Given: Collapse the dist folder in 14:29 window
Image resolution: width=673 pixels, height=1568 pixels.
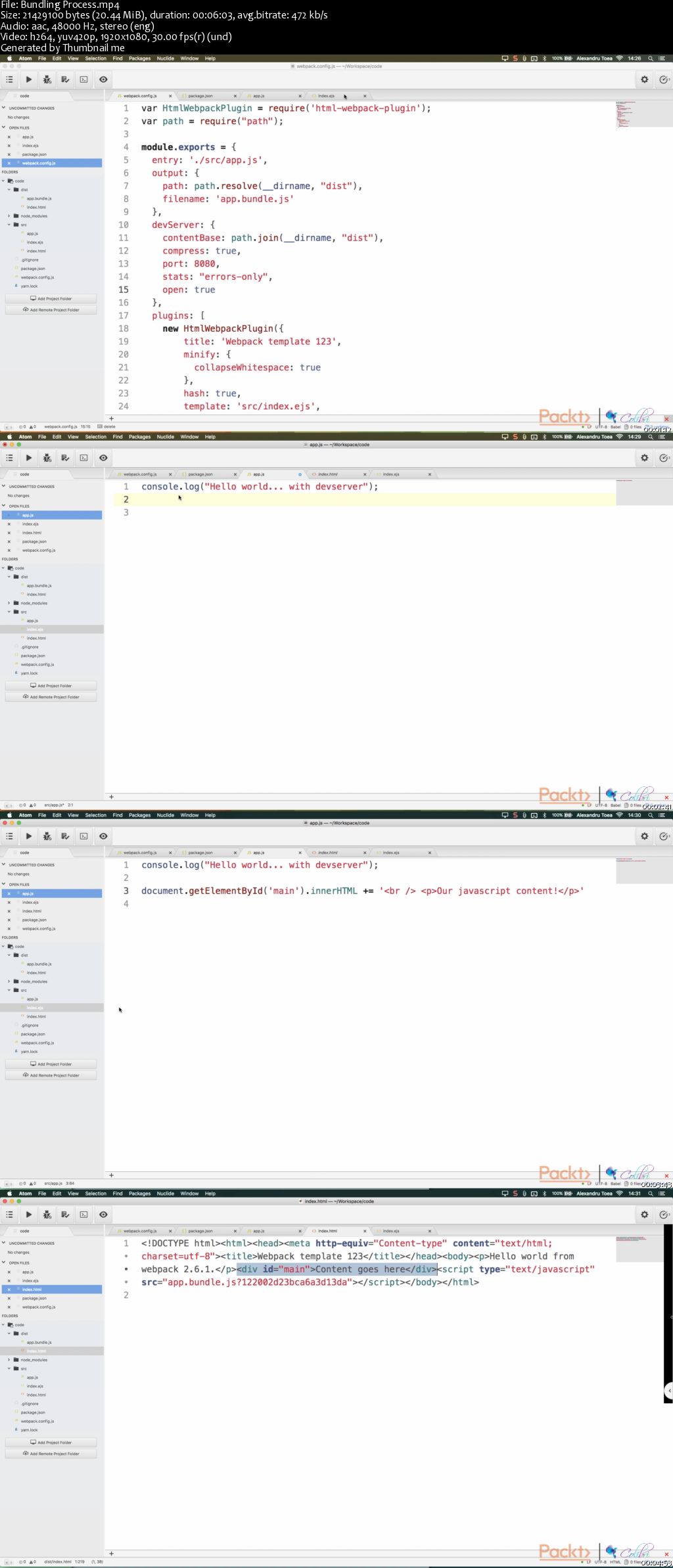Looking at the screenshot, I should click(x=9, y=577).
